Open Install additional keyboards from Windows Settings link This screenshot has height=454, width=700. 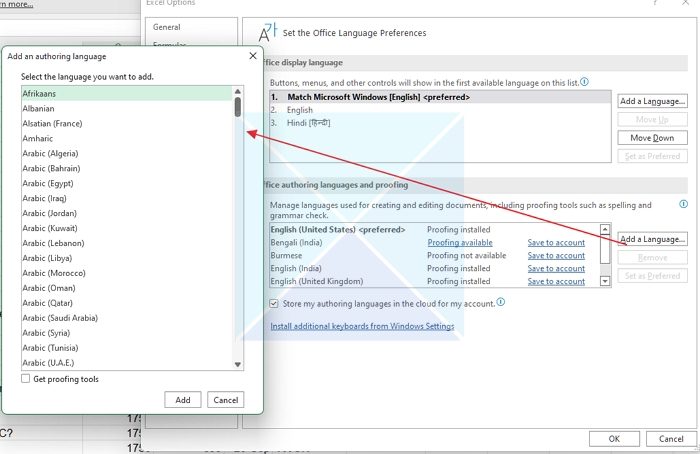point(362,326)
